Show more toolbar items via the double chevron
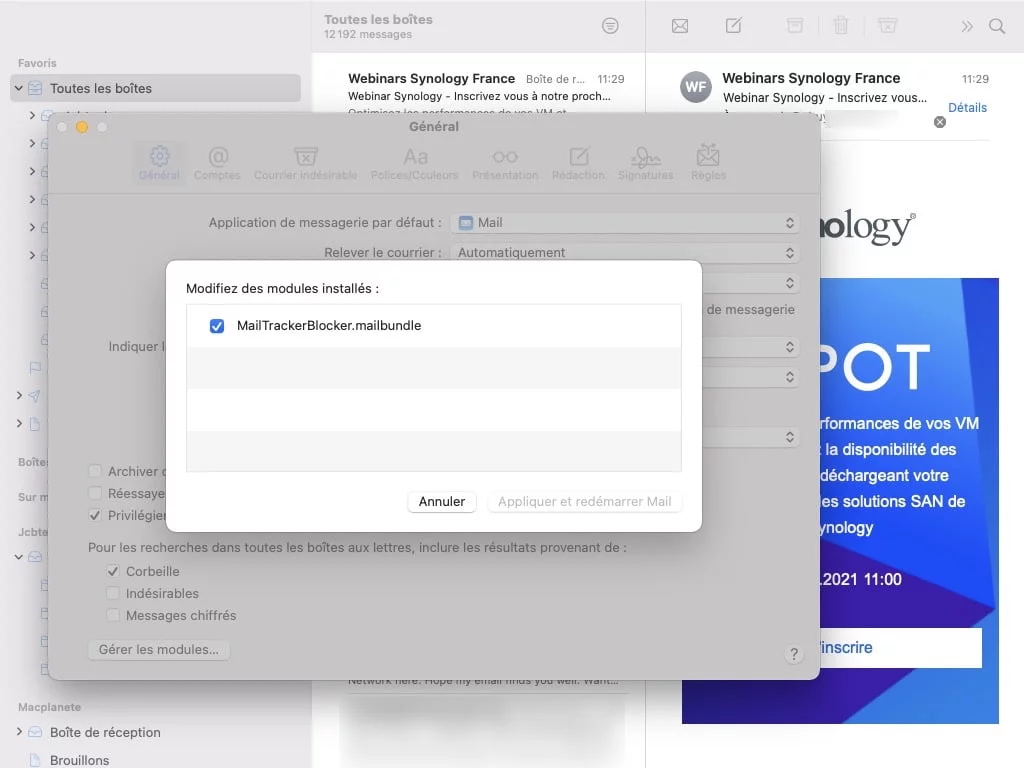Screen dimensions: 1024x768 pyautogui.click(x=967, y=26)
